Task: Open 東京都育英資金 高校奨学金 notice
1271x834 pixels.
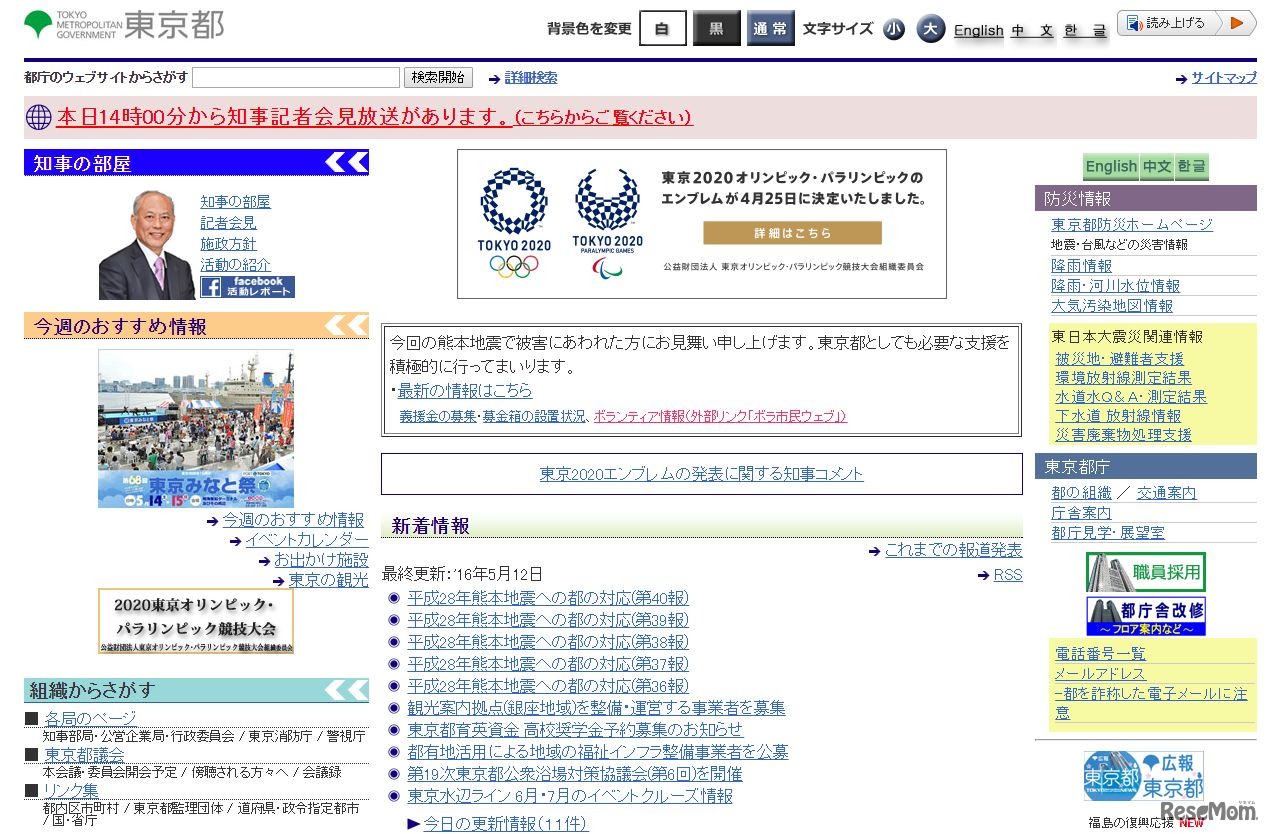Action: [575, 730]
